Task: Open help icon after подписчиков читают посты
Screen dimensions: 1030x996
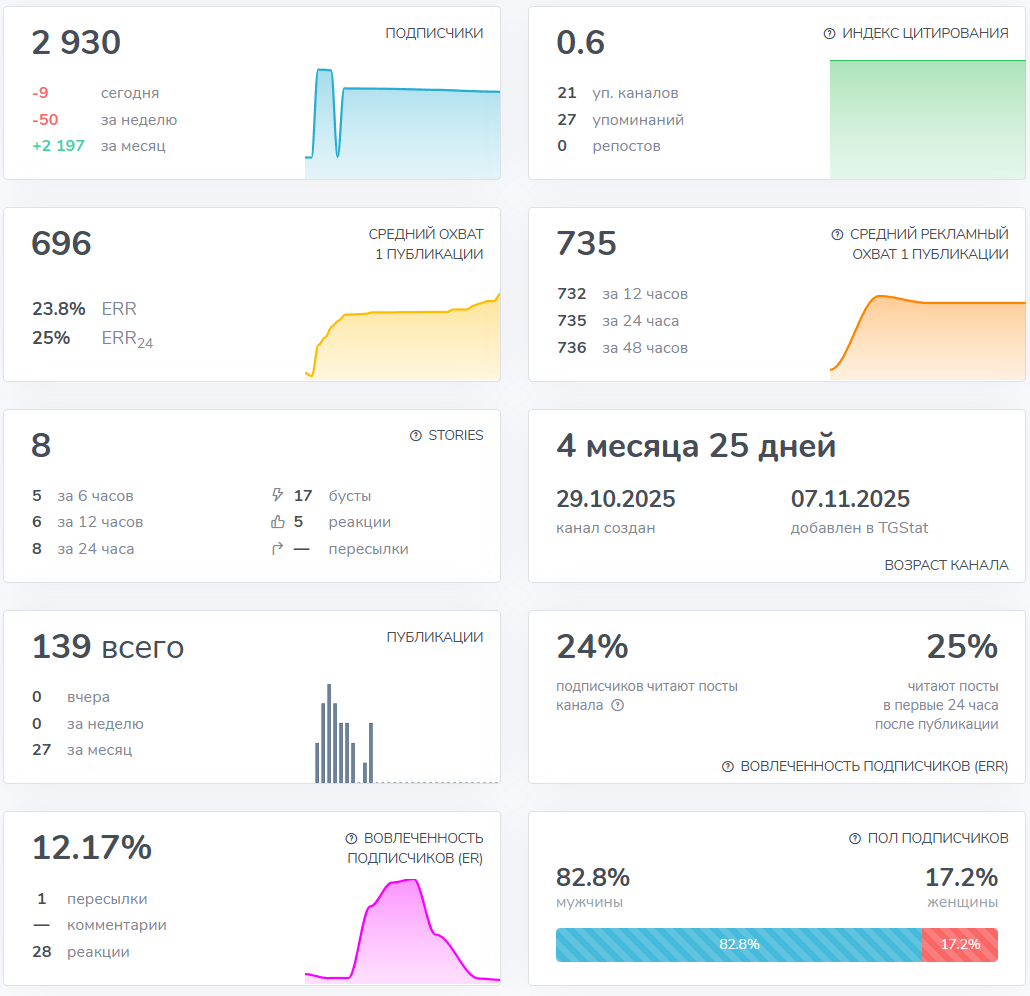Action: coord(617,705)
